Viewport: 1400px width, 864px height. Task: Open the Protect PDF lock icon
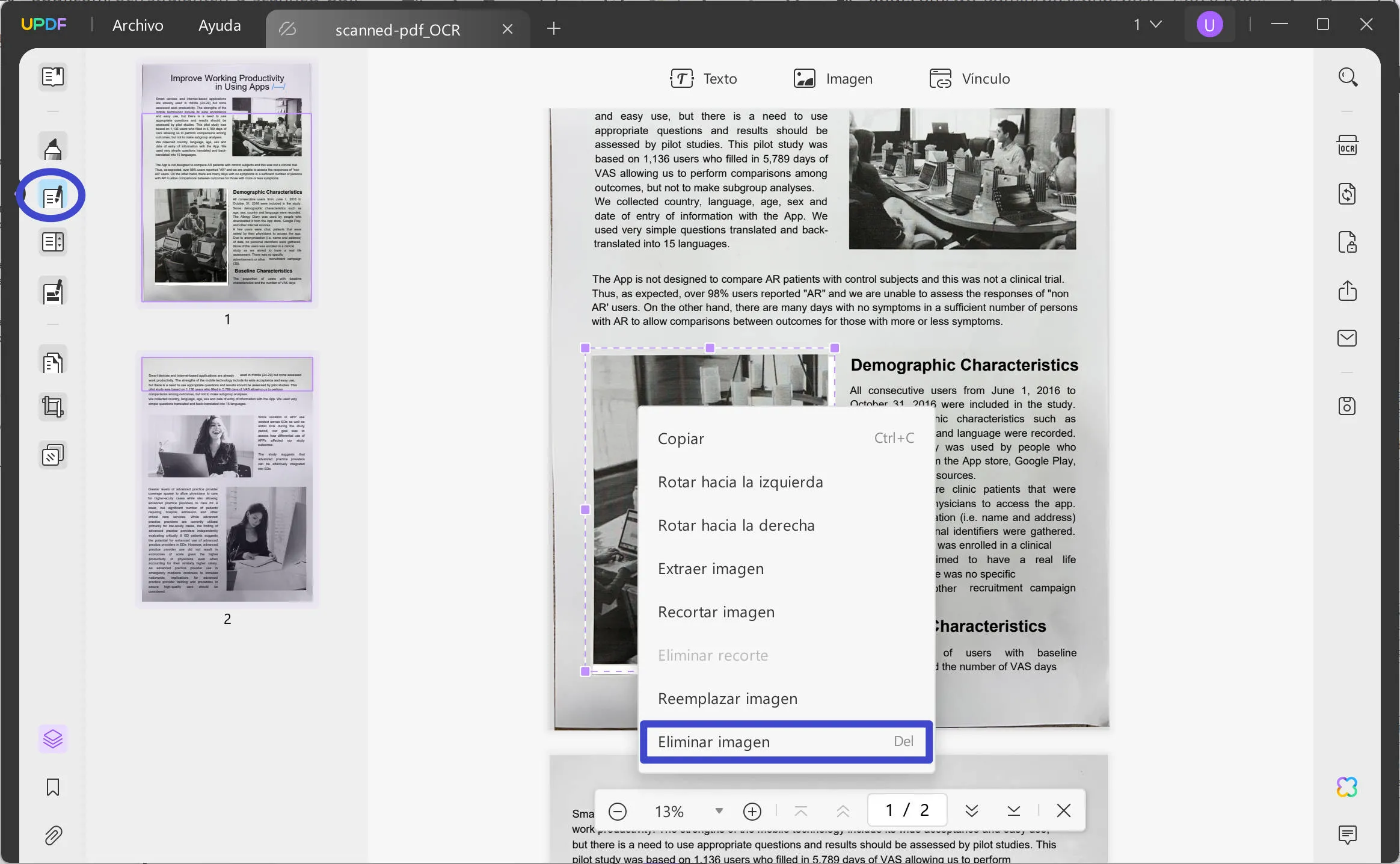tap(1348, 242)
